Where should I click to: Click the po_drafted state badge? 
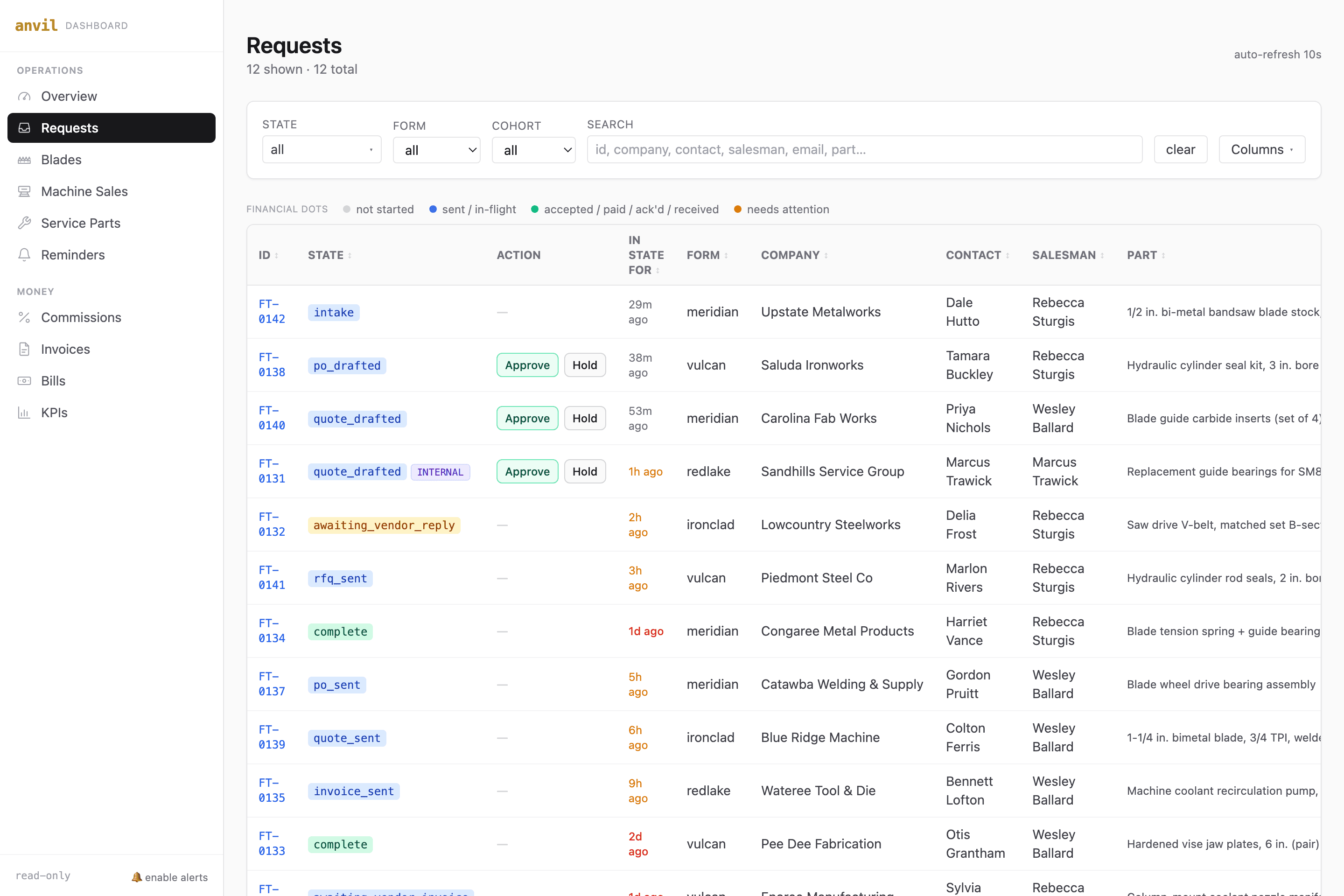(347, 366)
